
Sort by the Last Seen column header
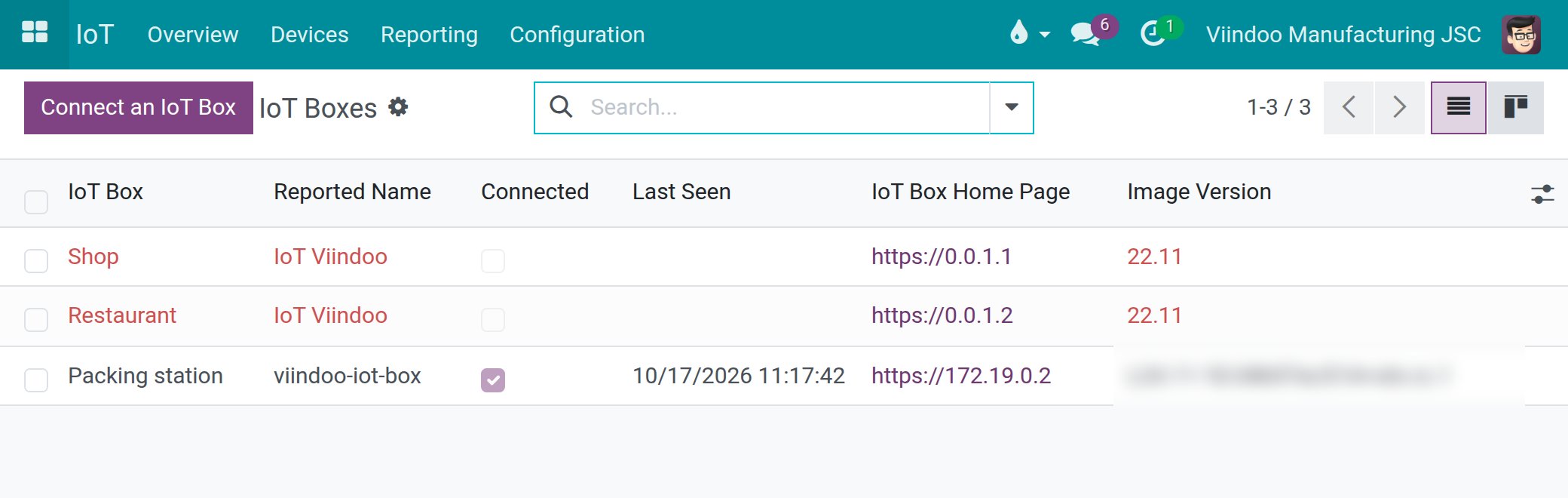pyautogui.click(x=681, y=192)
